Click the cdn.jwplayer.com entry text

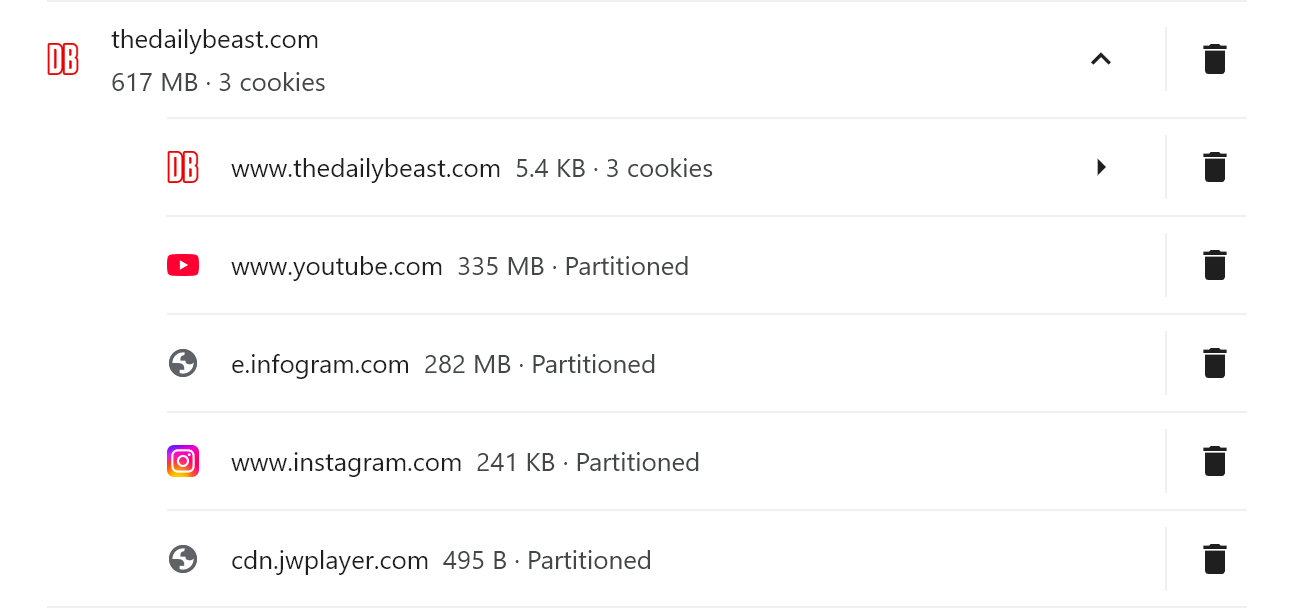click(x=329, y=560)
